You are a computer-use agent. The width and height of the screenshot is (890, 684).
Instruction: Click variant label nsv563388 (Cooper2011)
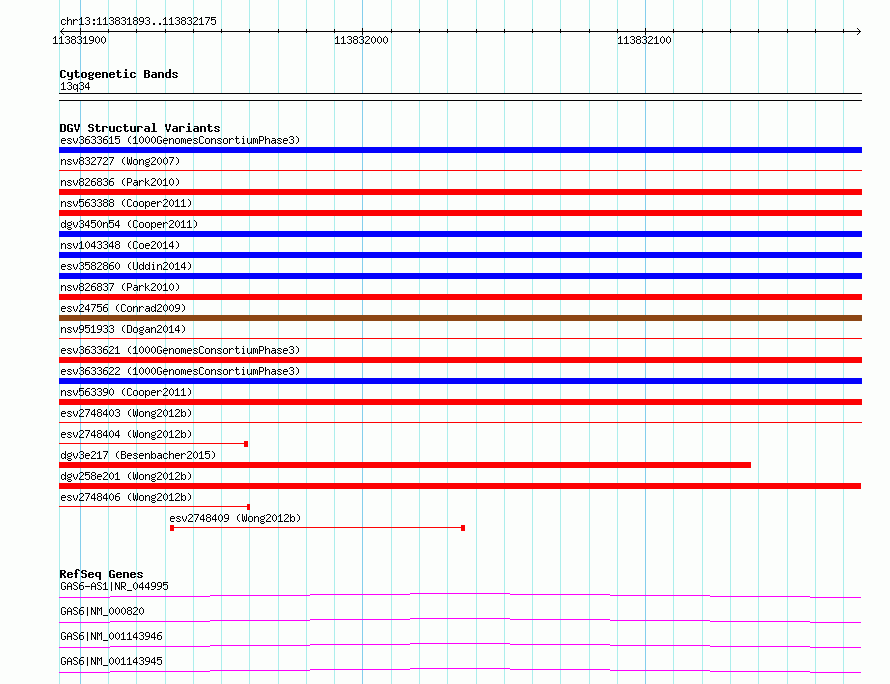coord(126,203)
